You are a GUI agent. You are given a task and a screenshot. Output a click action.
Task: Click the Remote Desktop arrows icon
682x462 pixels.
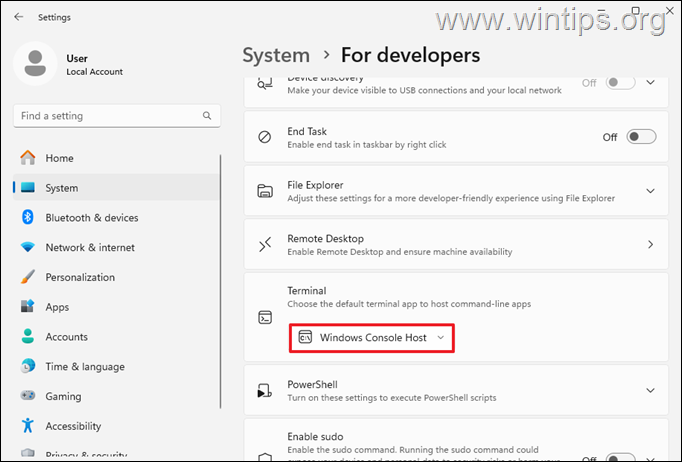265,244
